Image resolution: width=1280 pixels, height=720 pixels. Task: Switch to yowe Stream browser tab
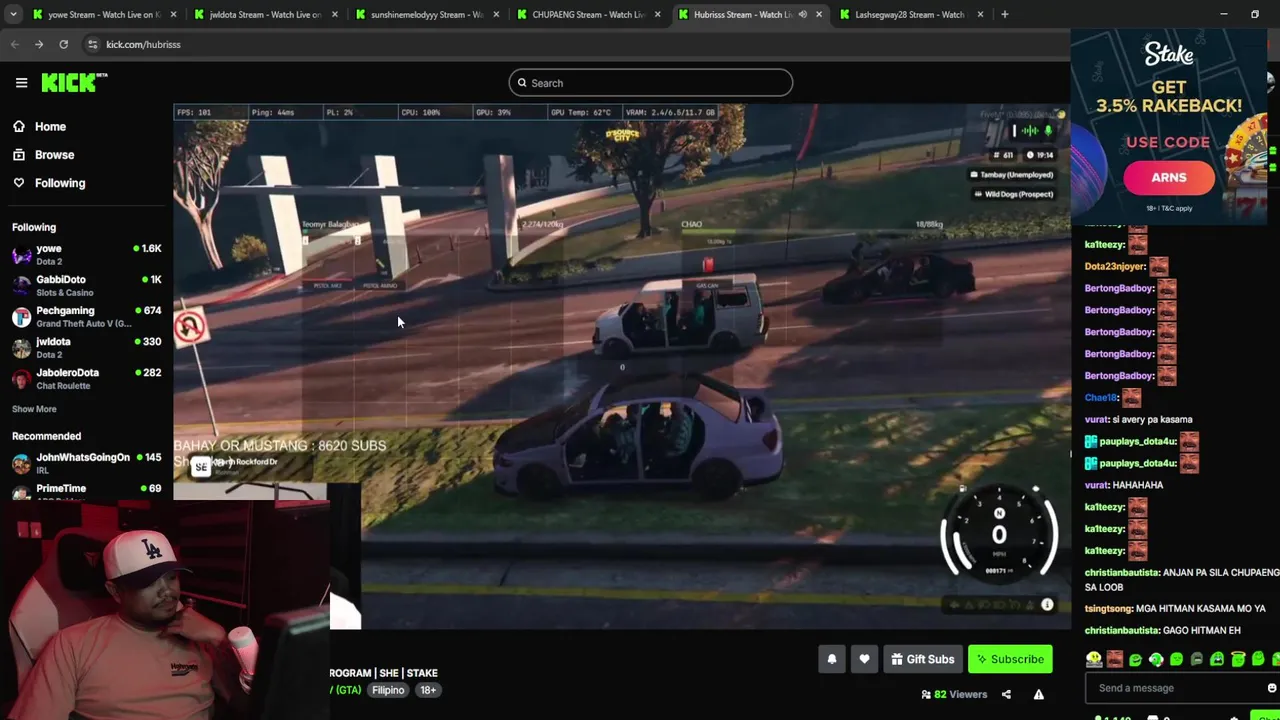[103, 14]
